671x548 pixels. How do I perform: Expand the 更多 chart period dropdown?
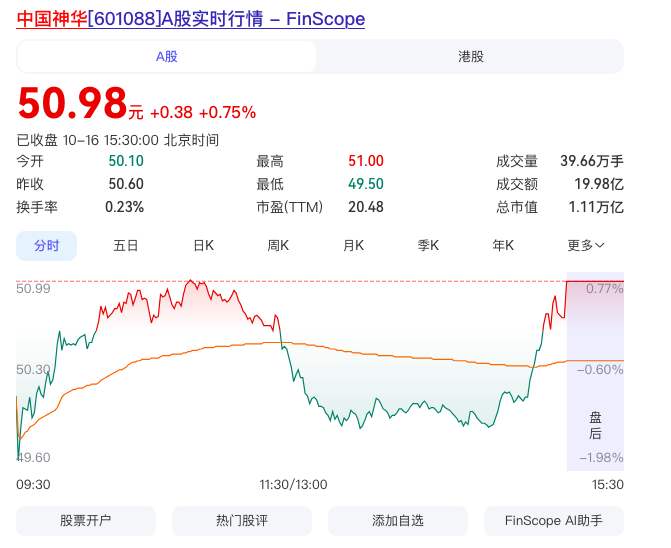(x=585, y=246)
